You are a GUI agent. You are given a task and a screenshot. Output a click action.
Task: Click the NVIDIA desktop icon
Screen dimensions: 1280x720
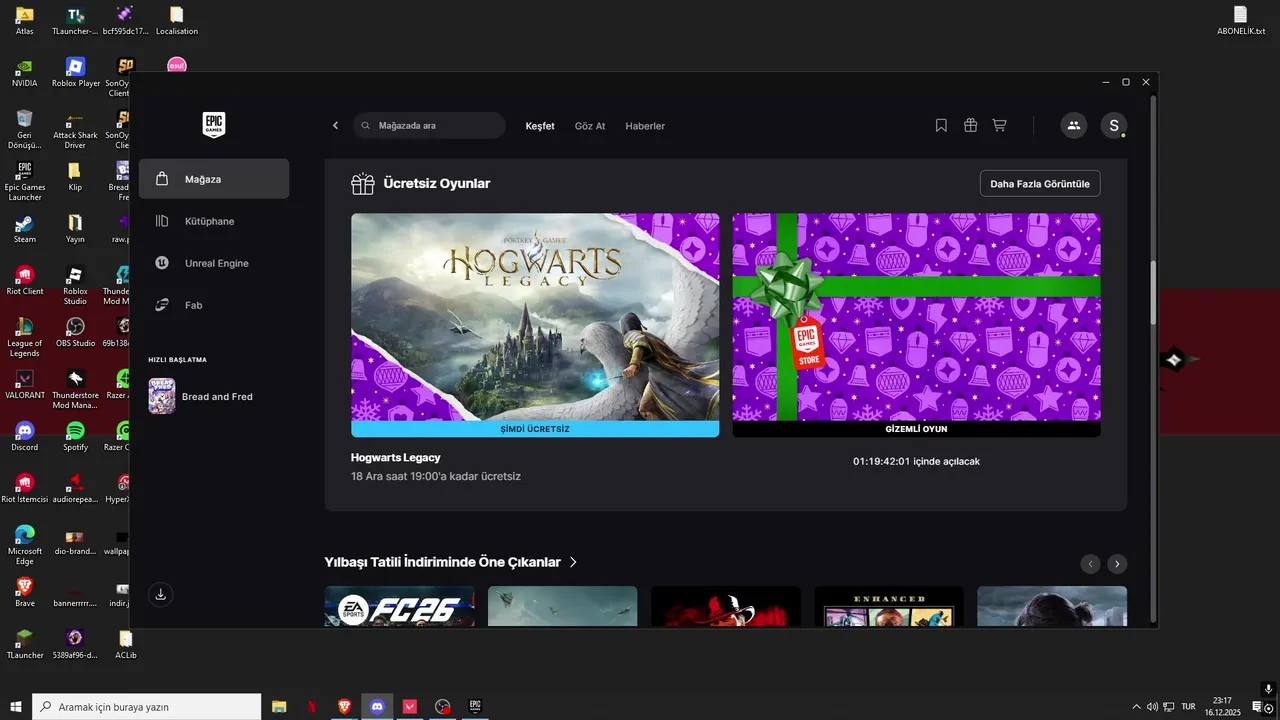click(25, 73)
